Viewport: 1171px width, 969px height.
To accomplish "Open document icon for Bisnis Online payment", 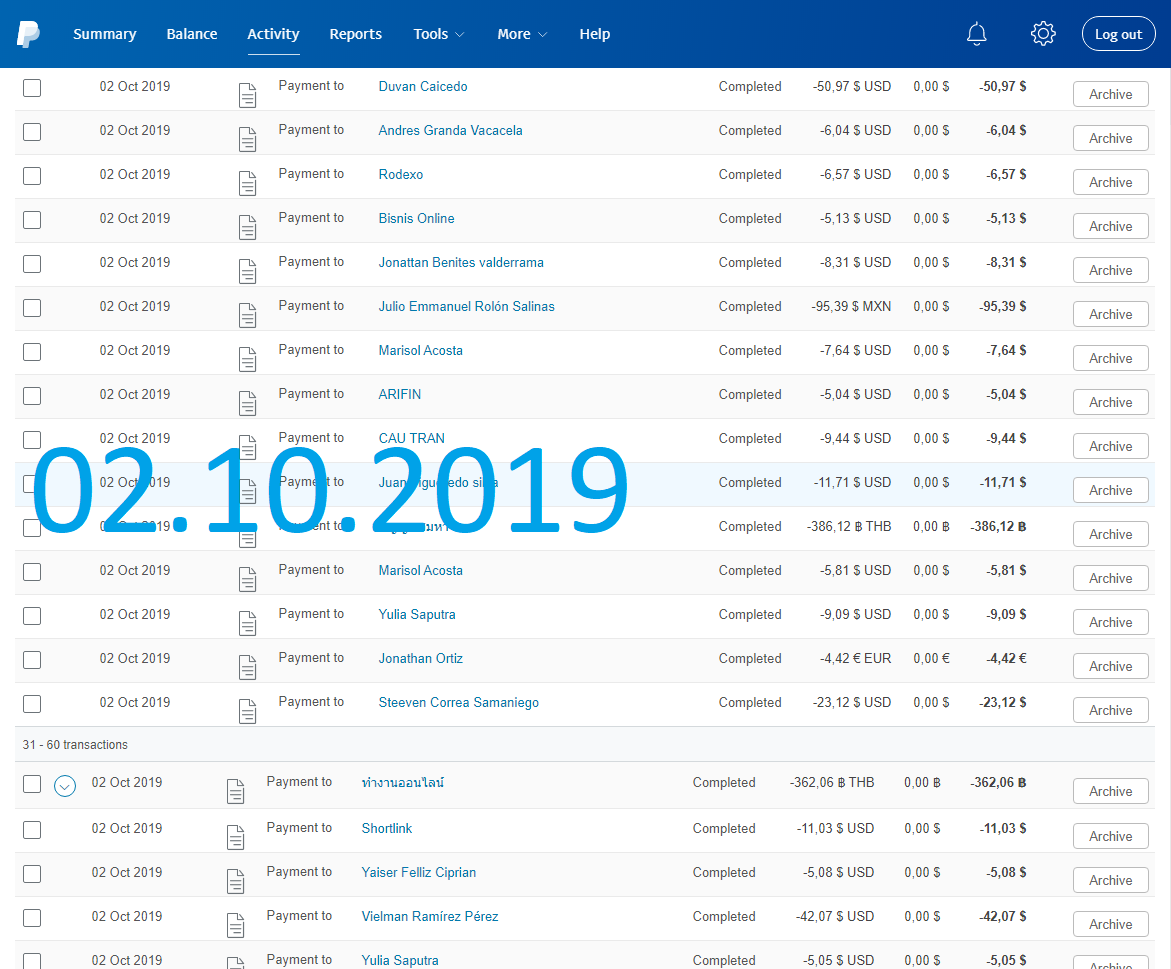I will pyautogui.click(x=247, y=227).
